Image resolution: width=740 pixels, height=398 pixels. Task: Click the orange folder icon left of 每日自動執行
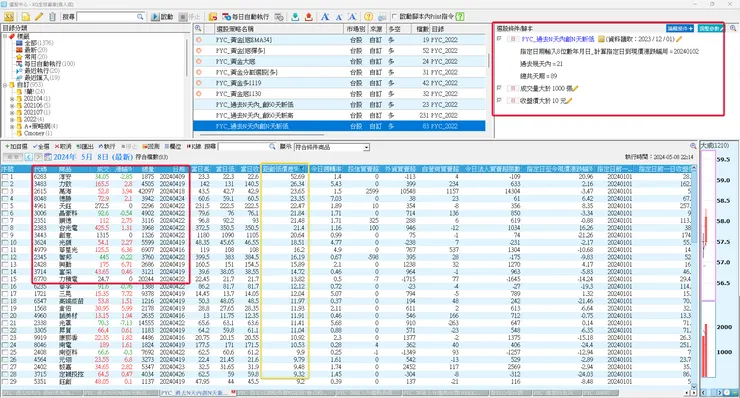213,17
